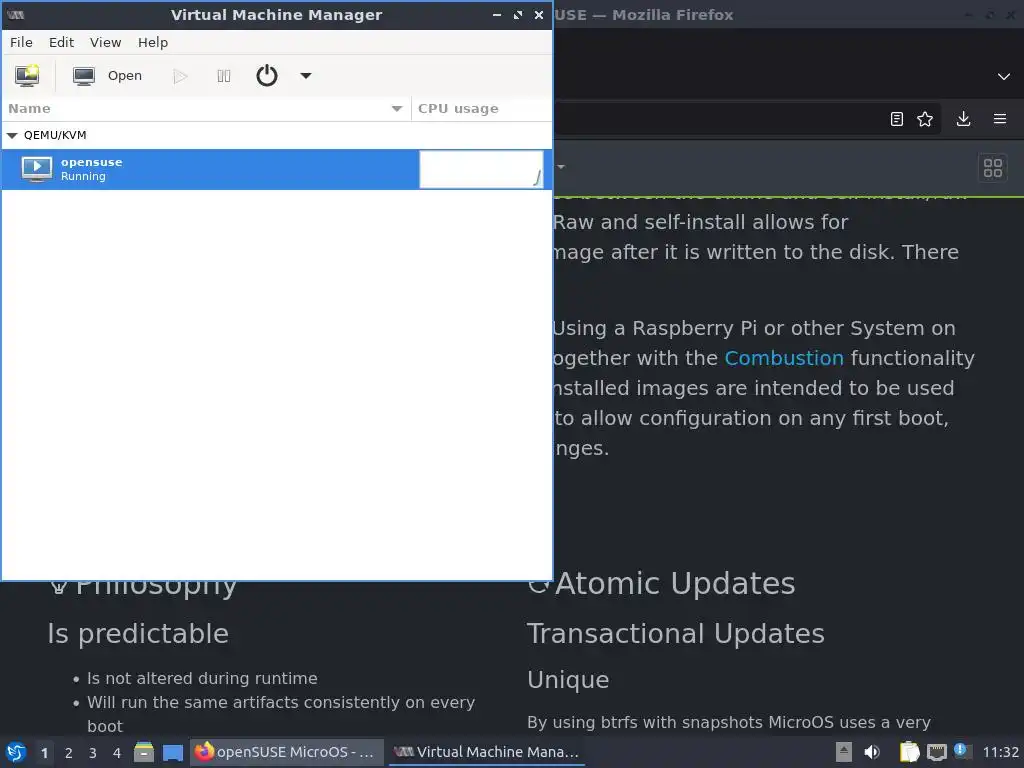Viewport: 1024px width, 768px height.
Task: Click the grid icon on webpage
Action: tap(993, 168)
